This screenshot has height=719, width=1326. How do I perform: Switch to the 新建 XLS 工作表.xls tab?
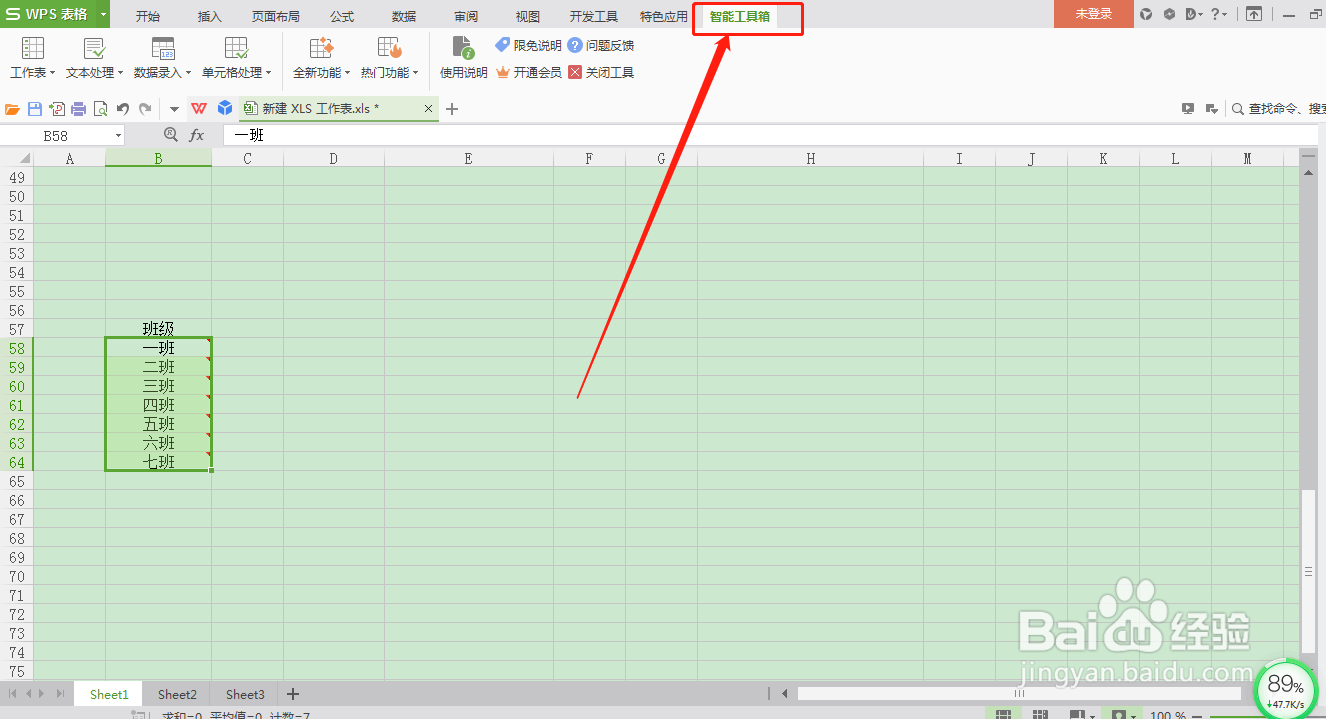[x=320, y=109]
